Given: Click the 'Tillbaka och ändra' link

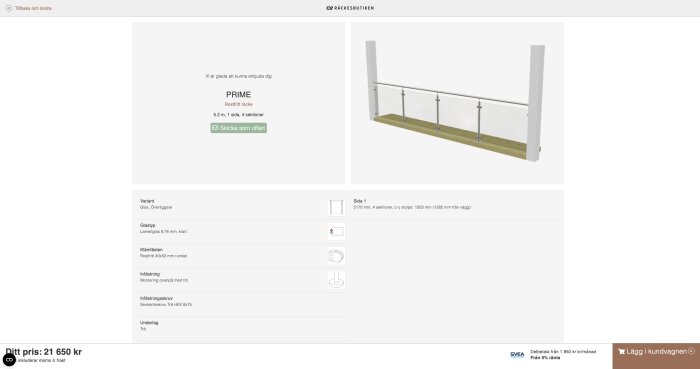Looking at the screenshot, I should click(33, 8).
